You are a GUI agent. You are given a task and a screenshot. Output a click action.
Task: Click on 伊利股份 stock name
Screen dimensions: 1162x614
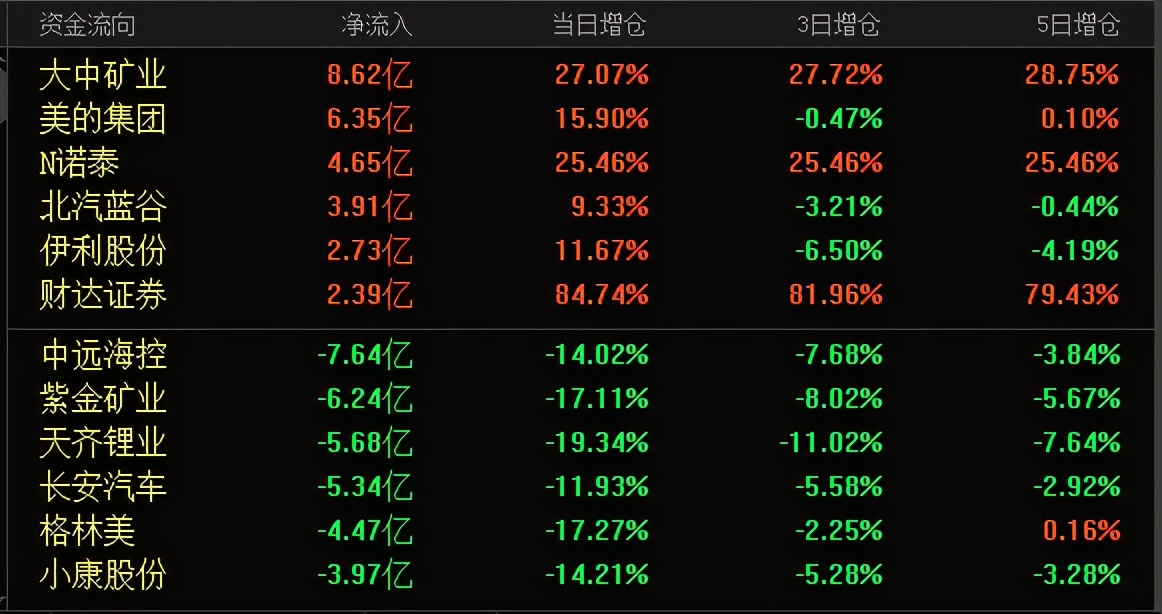[103, 251]
